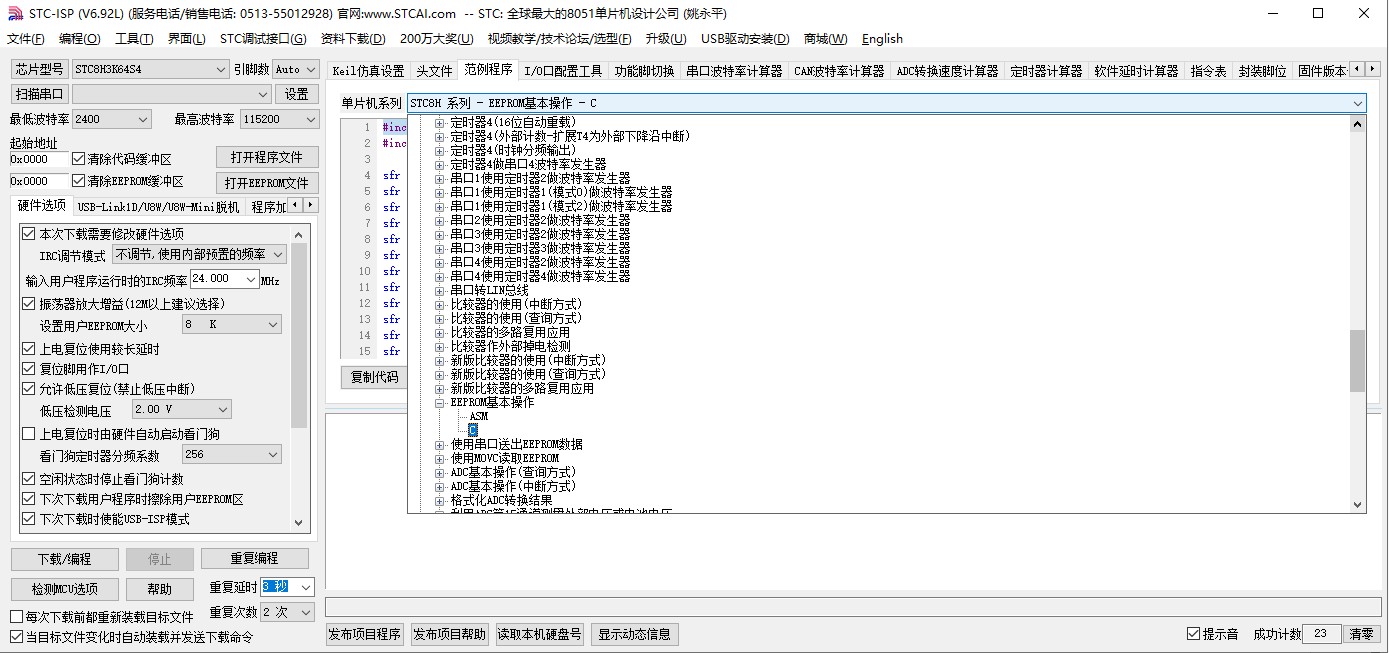The width and height of the screenshot is (1389, 653).
Task: Select 比较器作外部掉电检测 in the tree
Action: pyautogui.click(x=510, y=346)
